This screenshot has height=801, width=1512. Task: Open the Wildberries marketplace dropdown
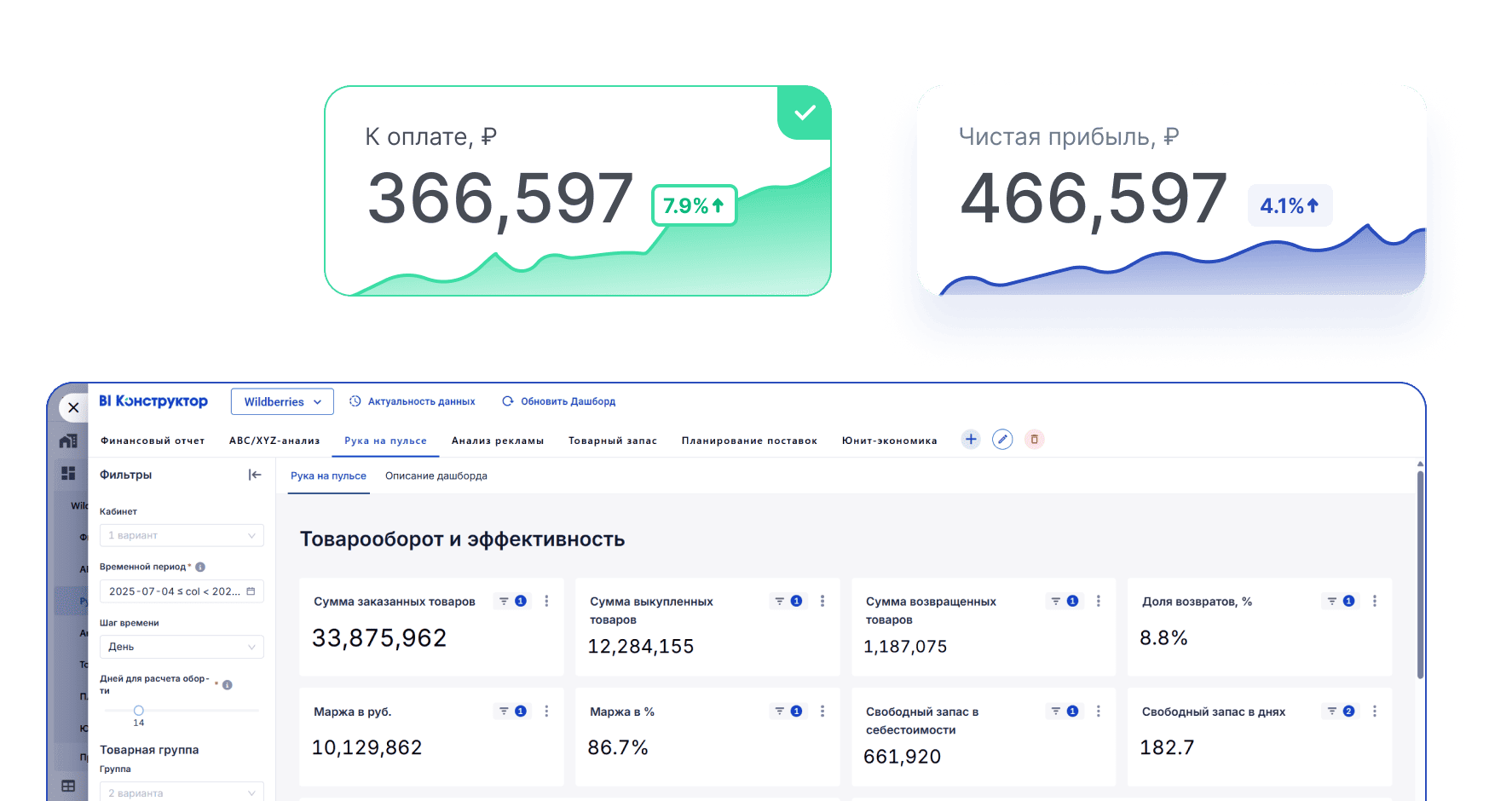pos(282,402)
